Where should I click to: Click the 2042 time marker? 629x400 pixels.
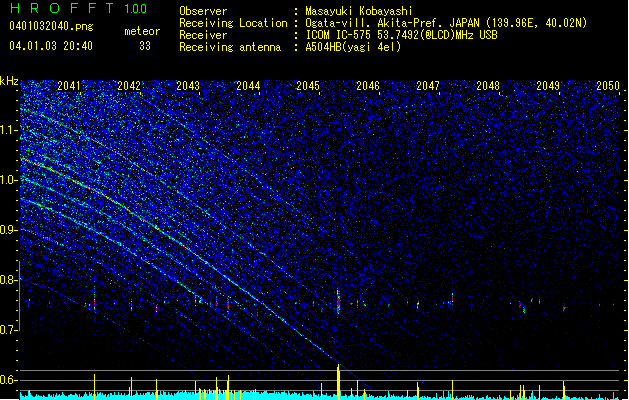(129, 85)
